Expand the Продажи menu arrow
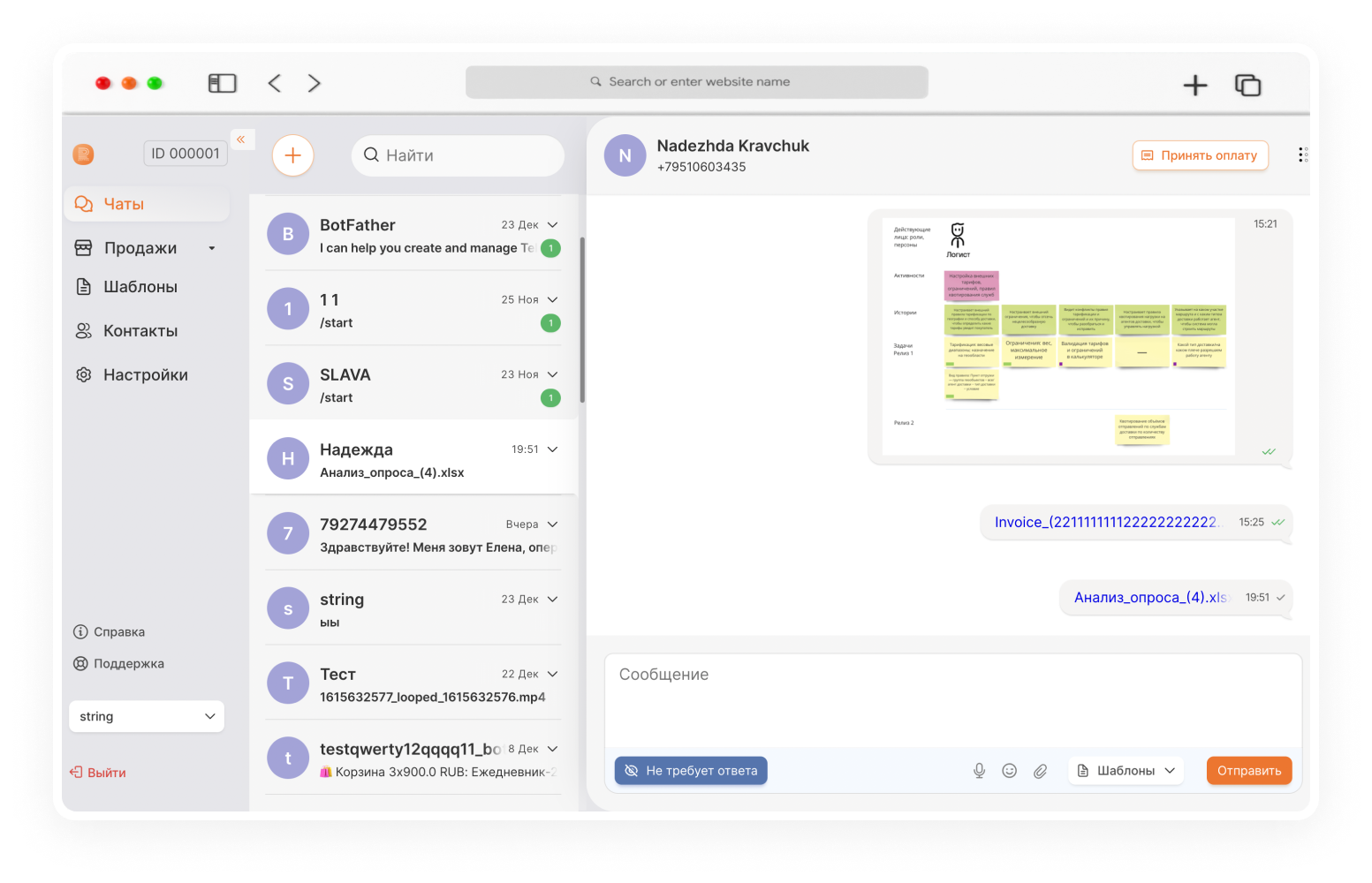 coord(212,248)
